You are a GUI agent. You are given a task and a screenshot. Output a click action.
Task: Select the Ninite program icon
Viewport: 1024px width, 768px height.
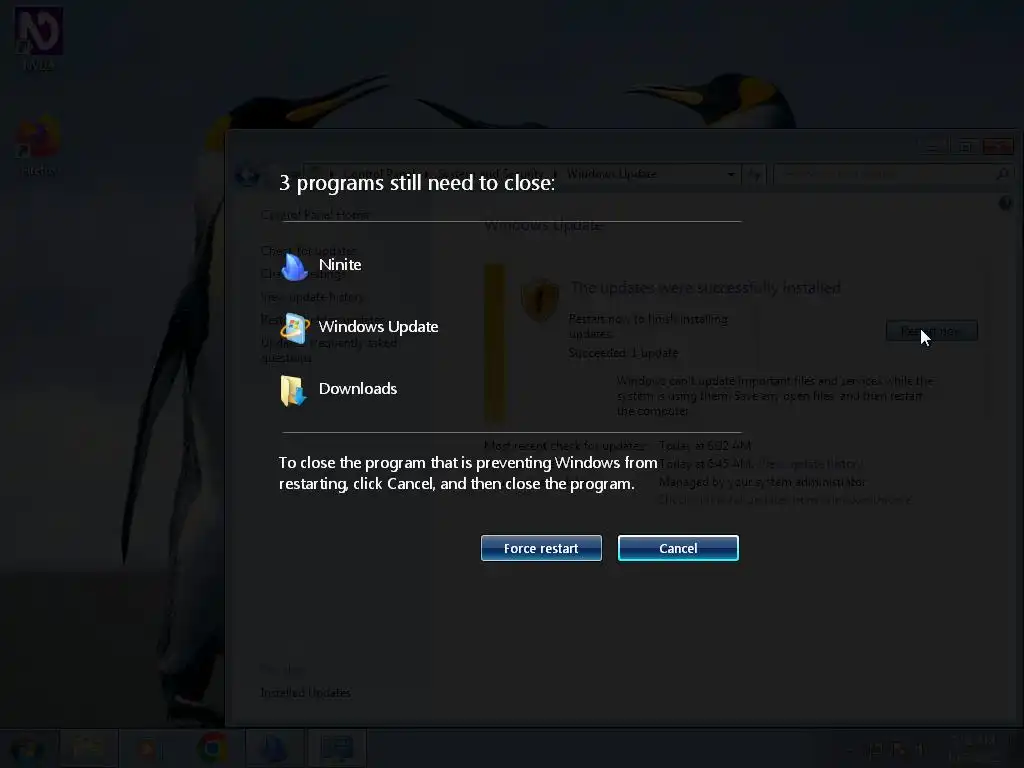[294, 266]
